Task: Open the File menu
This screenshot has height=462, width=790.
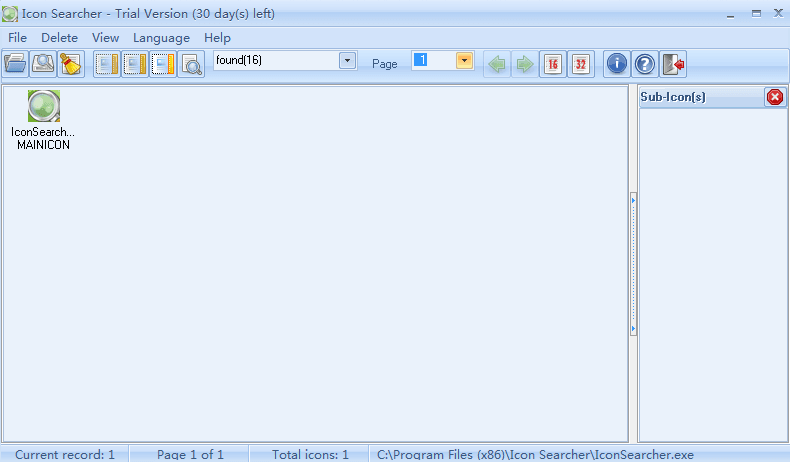Action: [x=18, y=38]
